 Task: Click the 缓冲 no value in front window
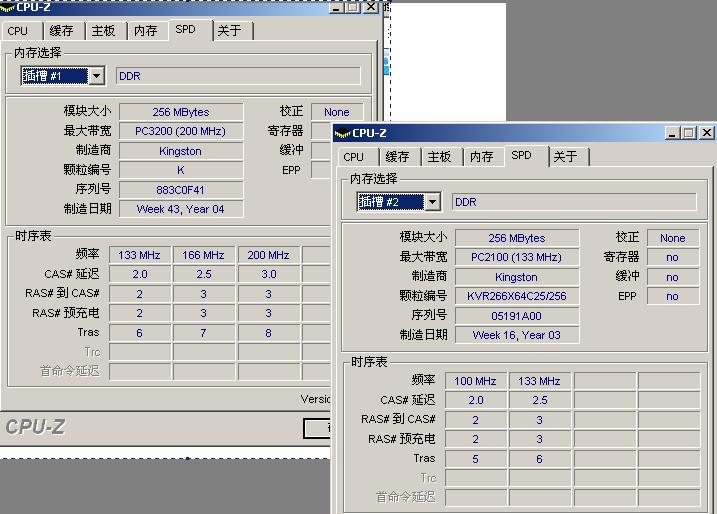(x=673, y=277)
